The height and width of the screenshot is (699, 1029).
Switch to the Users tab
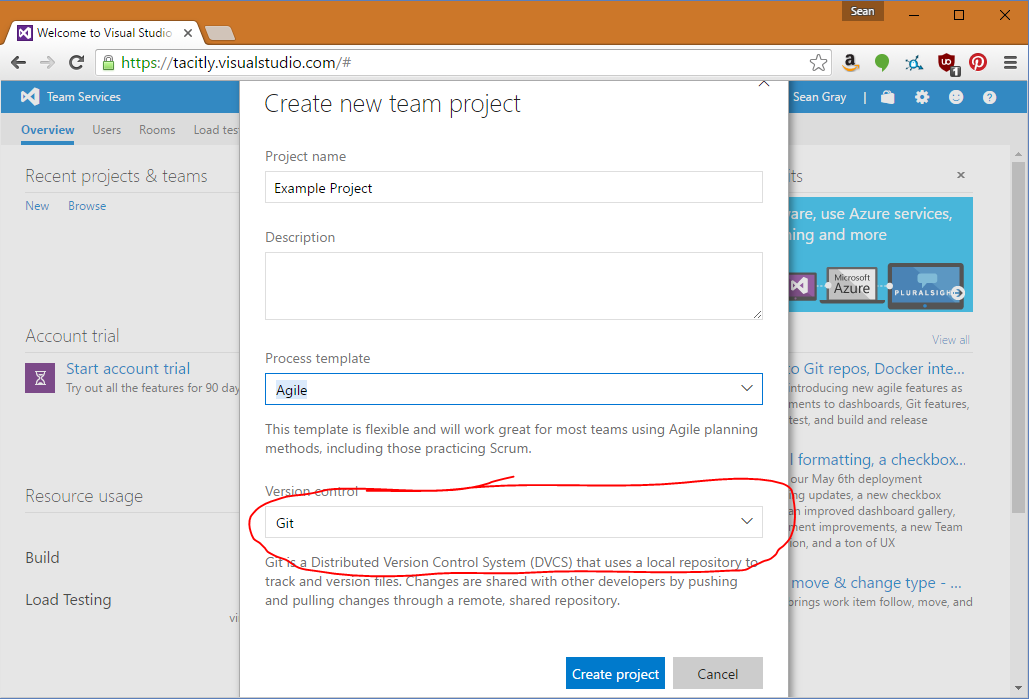click(107, 130)
